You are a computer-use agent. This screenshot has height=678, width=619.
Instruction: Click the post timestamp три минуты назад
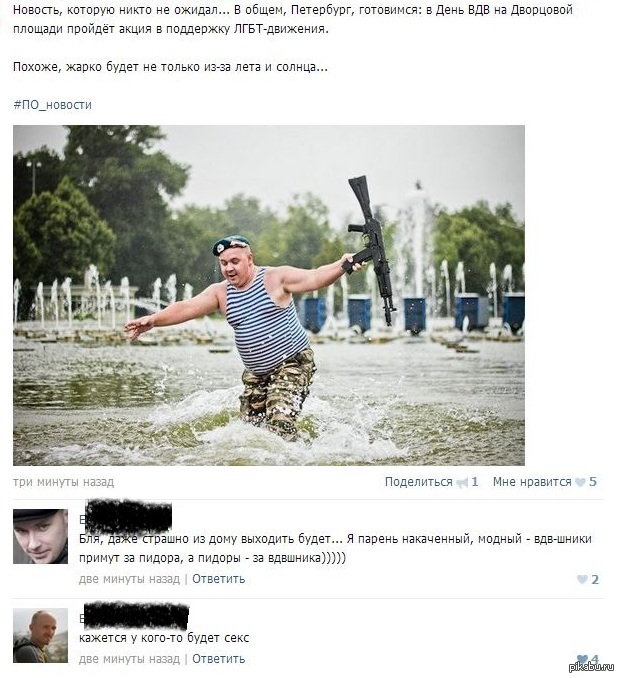pyautogui.click(x=64, y=482)
